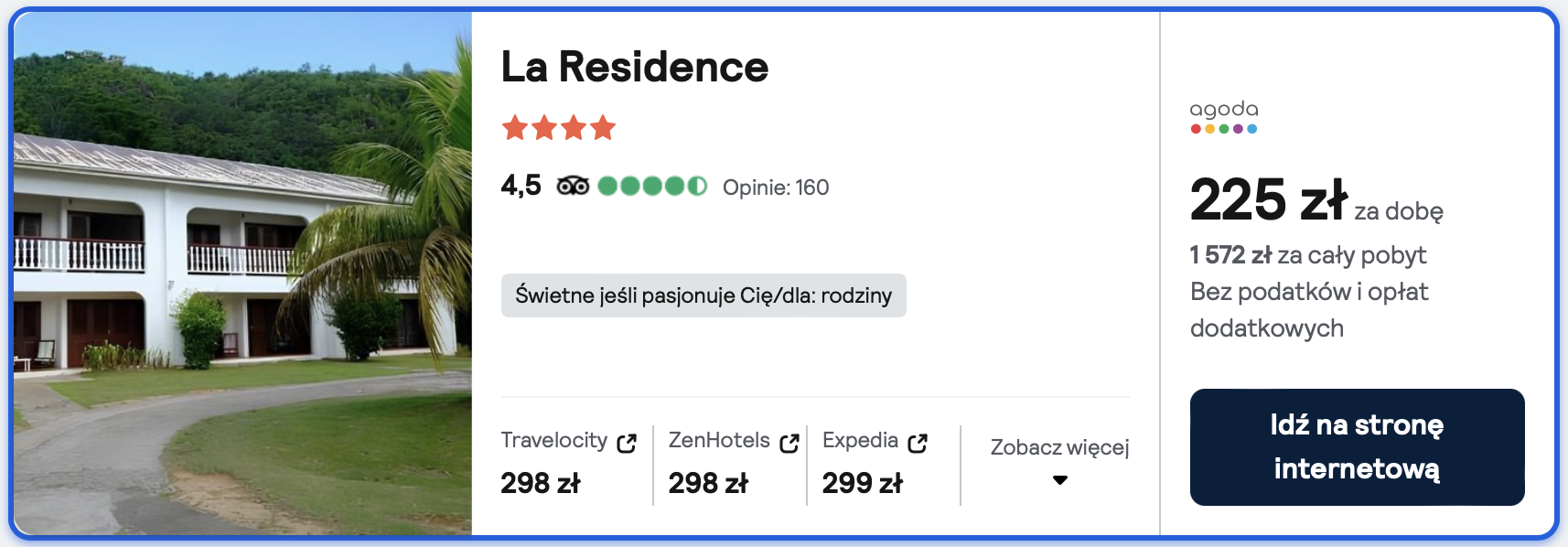
Task: Click the hotel photo thumbnail
Action: 242,273
